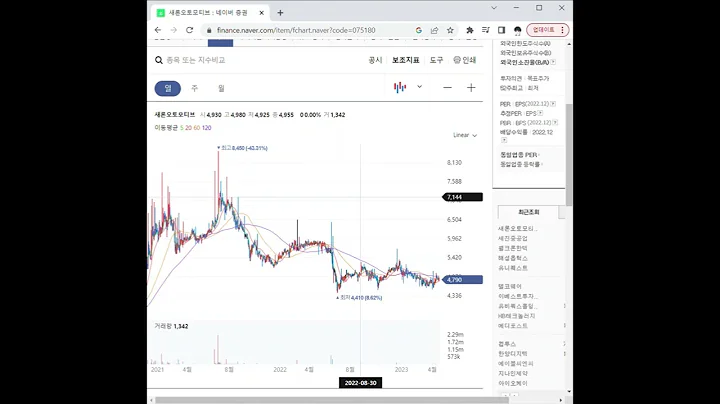Open the media control playlist icon
The width and height of the screenshot is (720, 404).
click(485, 30)
